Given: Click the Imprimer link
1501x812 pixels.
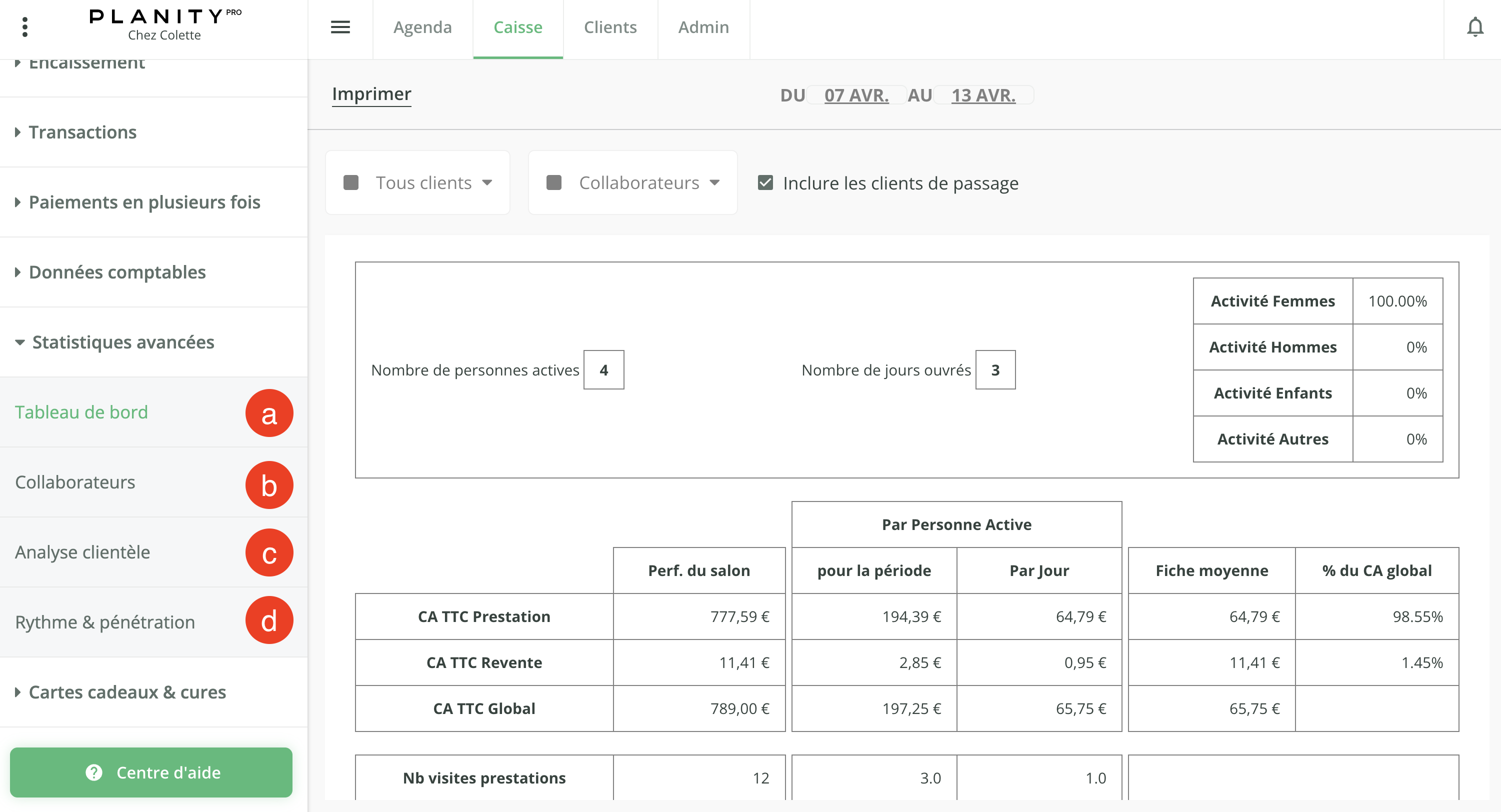Looking at the screenshot, I should (x=371, y=94).
